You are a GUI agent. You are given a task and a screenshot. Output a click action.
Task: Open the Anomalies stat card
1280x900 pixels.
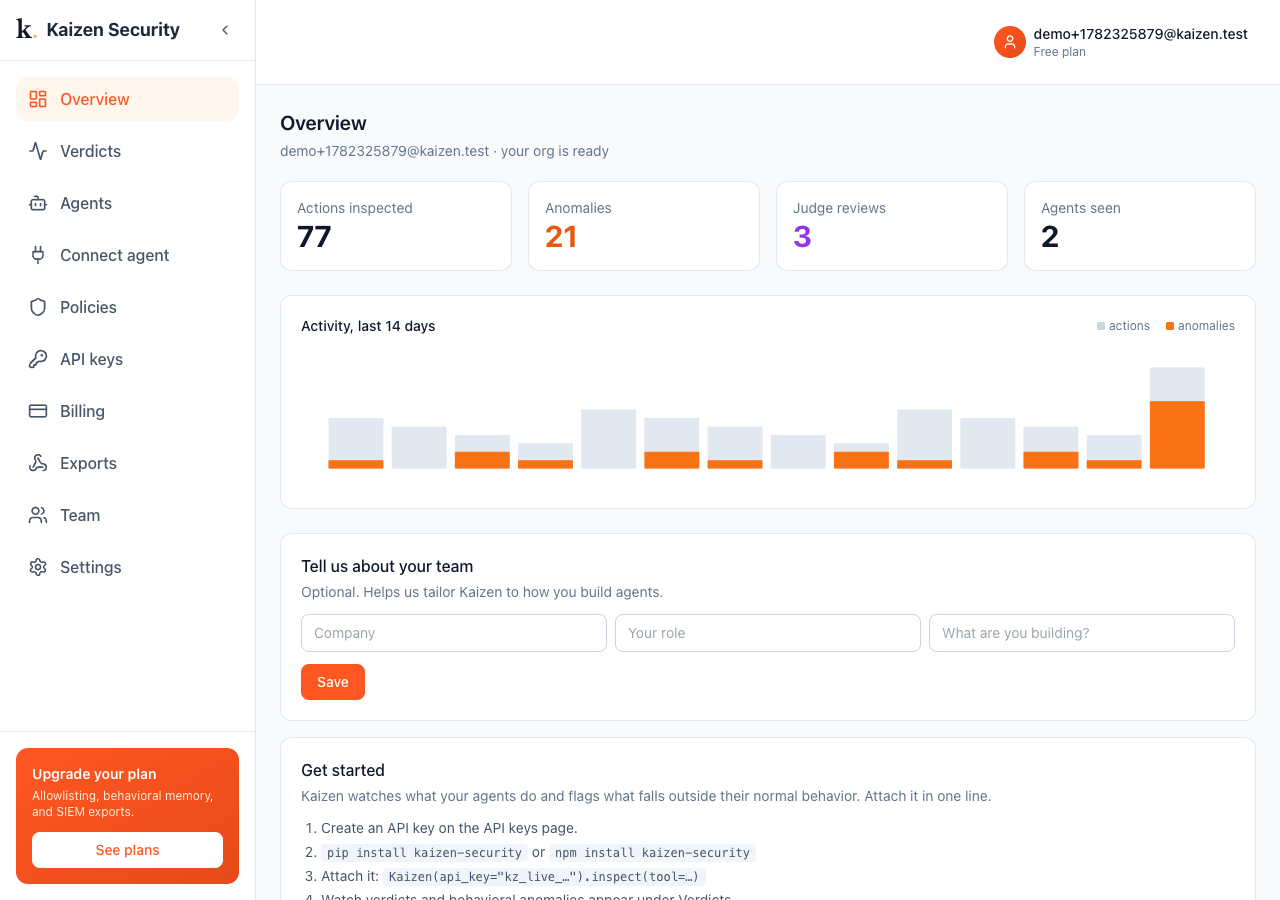(644, 226)
